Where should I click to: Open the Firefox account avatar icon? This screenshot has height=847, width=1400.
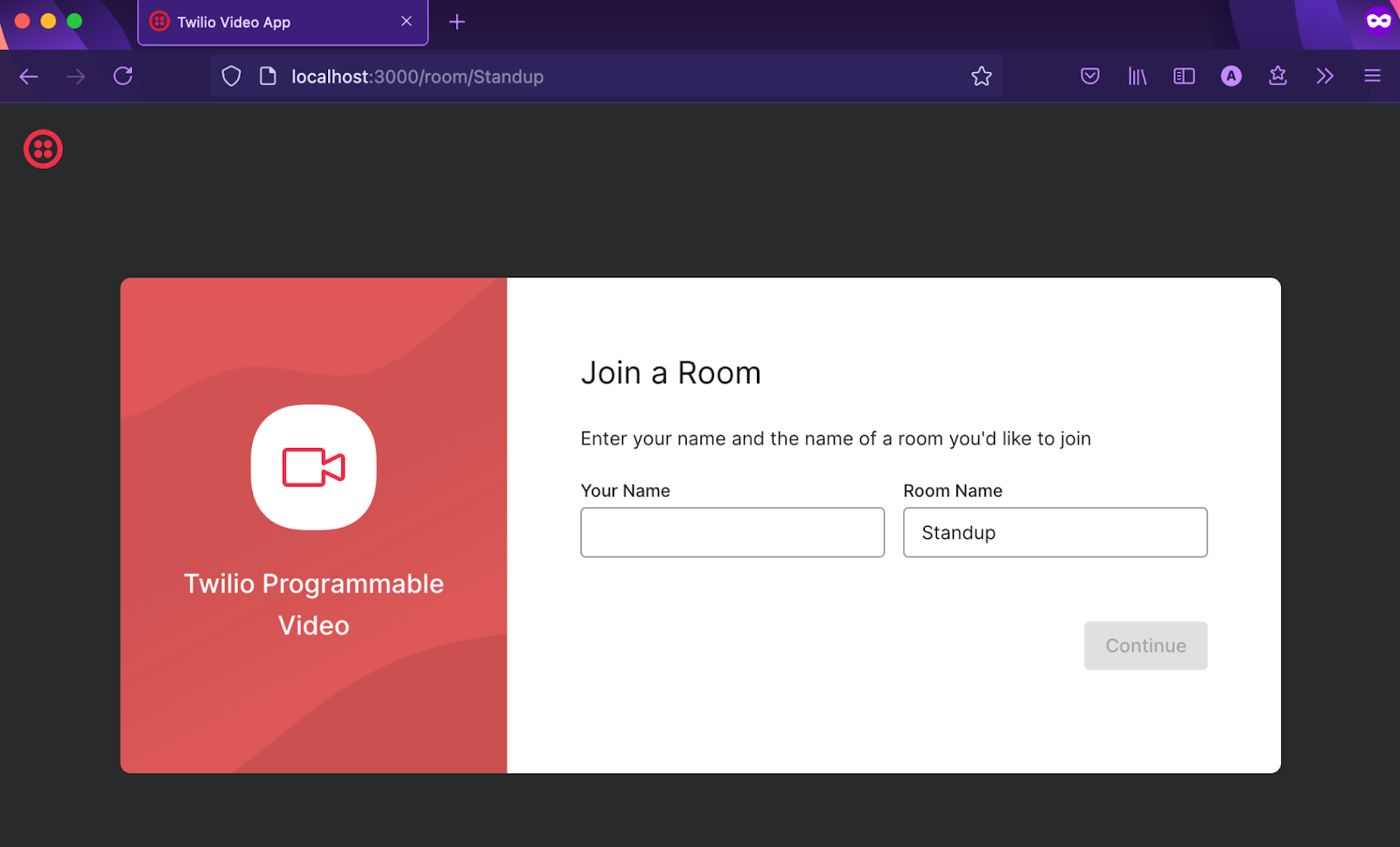tap(1231, 76)
